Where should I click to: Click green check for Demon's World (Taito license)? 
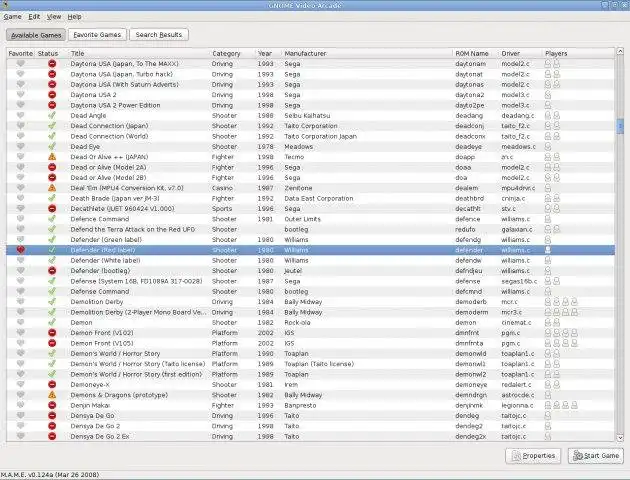click(52, 364)
